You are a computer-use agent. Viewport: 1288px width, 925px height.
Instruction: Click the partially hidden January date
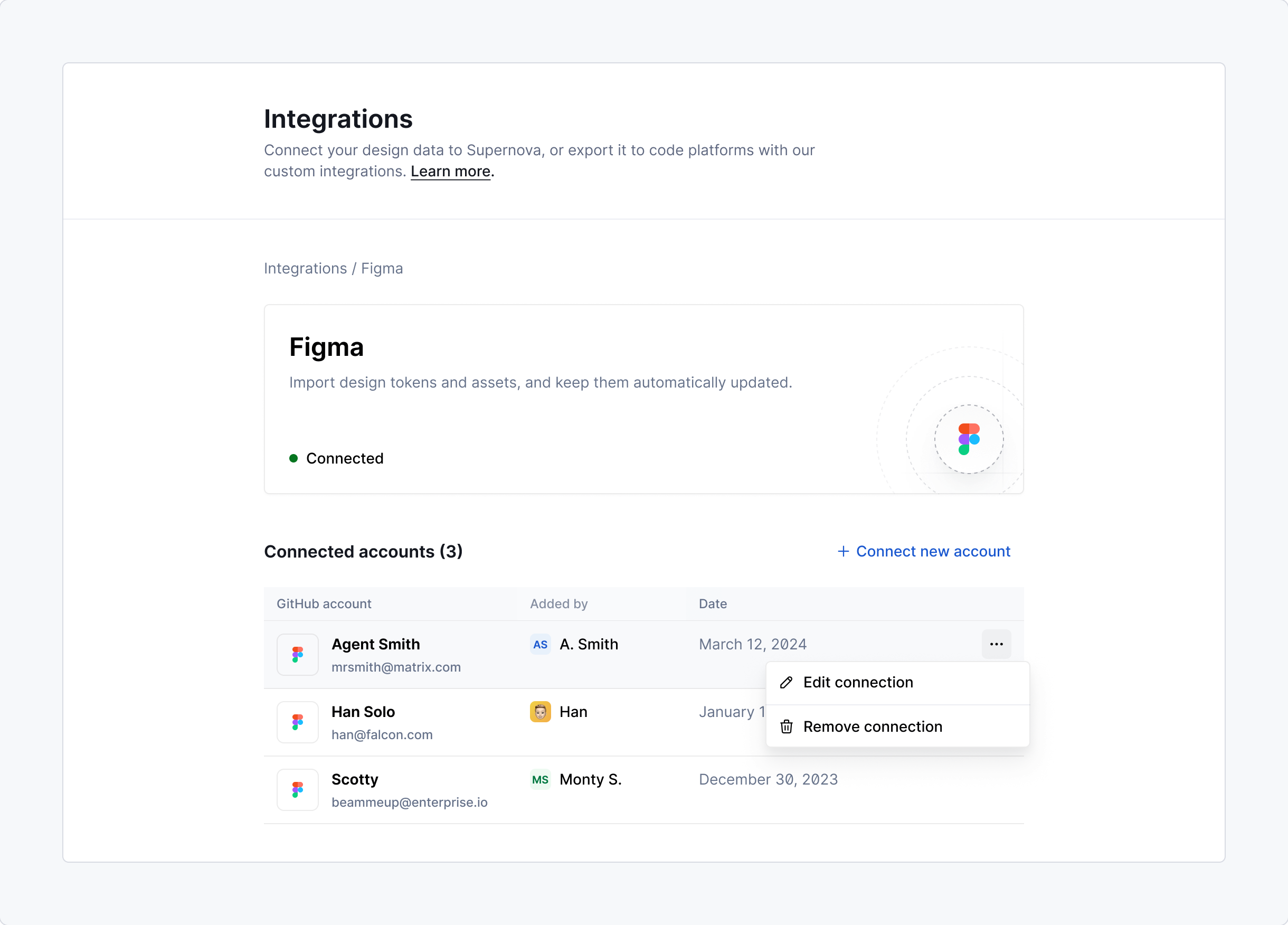[x=732, y=712]
